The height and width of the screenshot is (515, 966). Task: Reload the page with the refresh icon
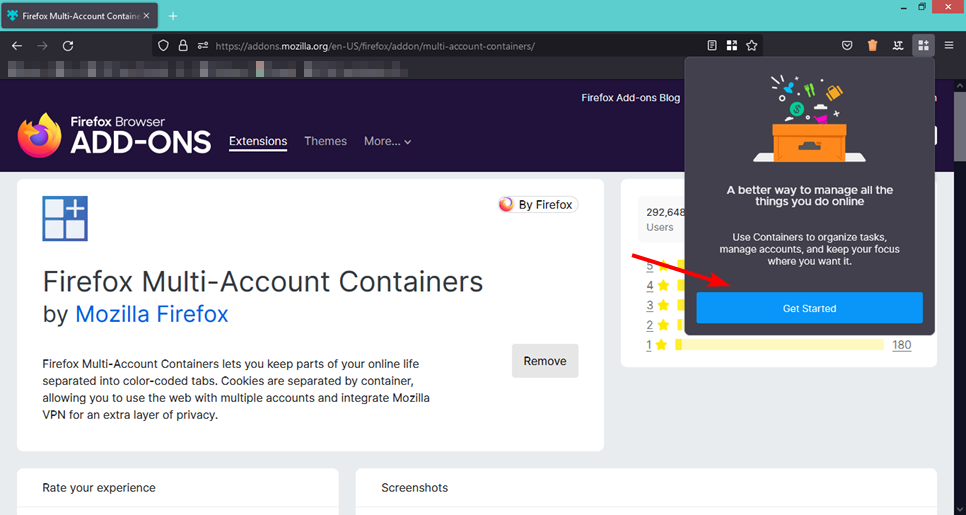coord(68,46)
